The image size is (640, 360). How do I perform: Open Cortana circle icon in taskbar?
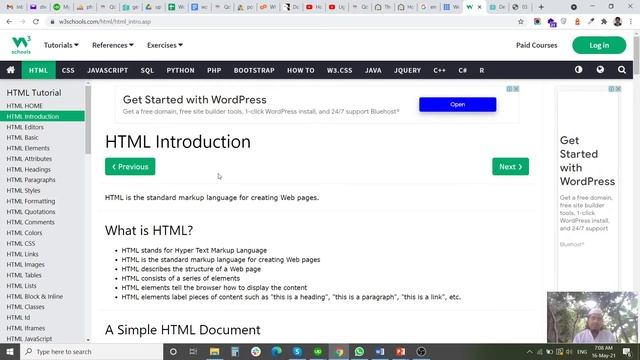[x=173, y=351]
